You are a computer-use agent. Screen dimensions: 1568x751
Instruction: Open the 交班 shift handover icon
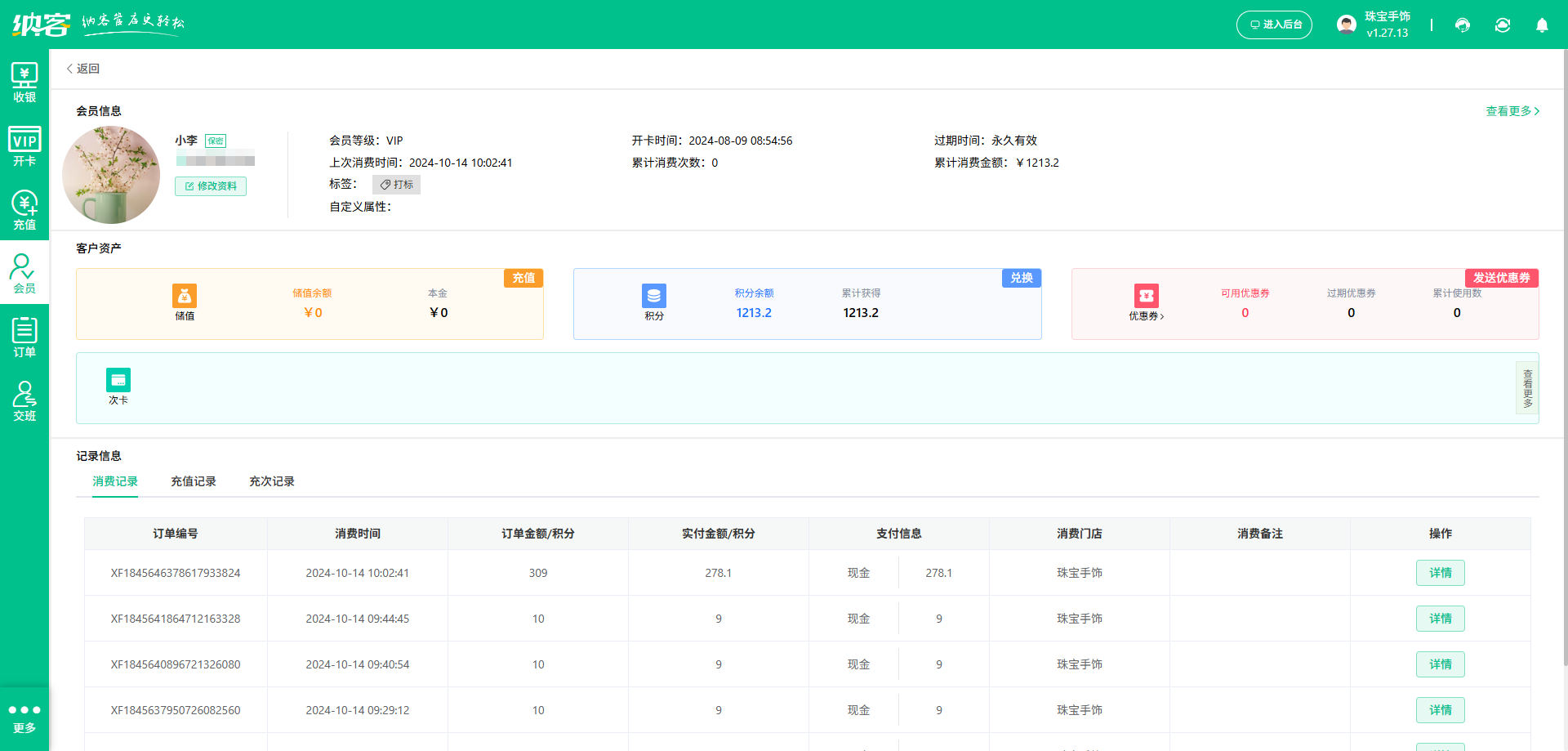point(24,401)
